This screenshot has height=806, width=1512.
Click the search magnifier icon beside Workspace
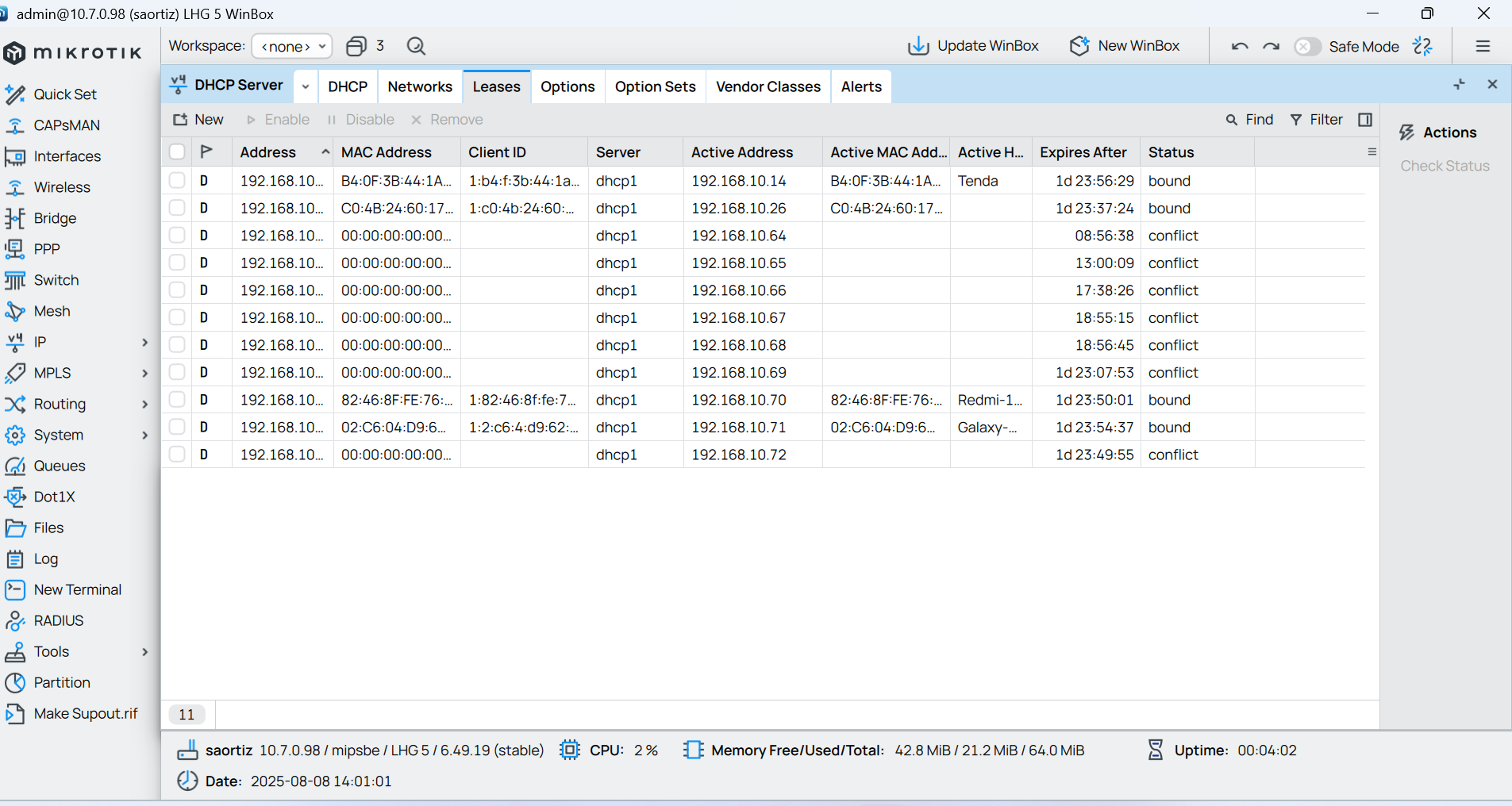click(416, 46)
